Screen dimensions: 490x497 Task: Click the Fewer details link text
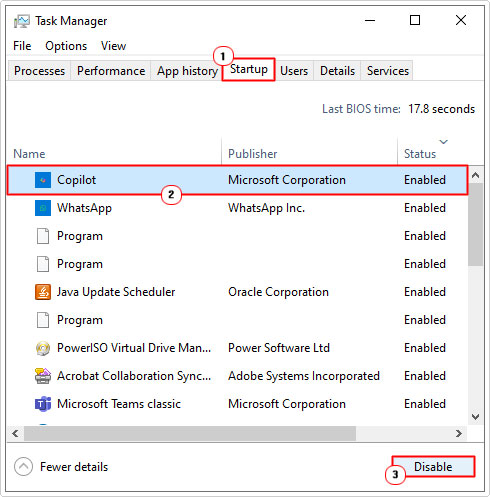(x=74, y=467)
